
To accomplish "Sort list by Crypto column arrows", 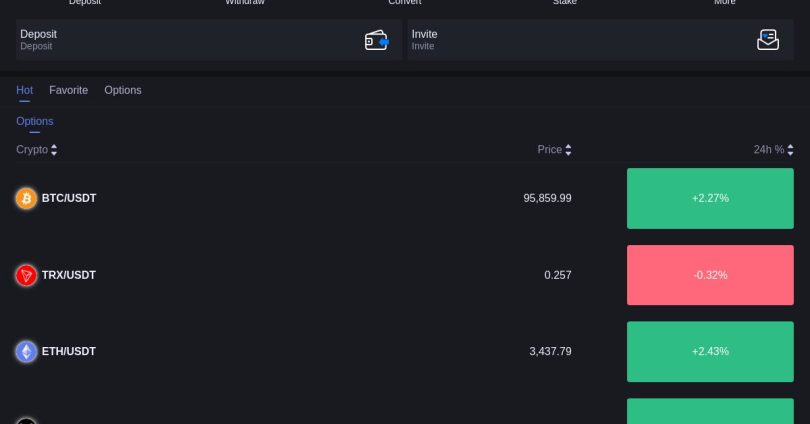I will (54, 150).
